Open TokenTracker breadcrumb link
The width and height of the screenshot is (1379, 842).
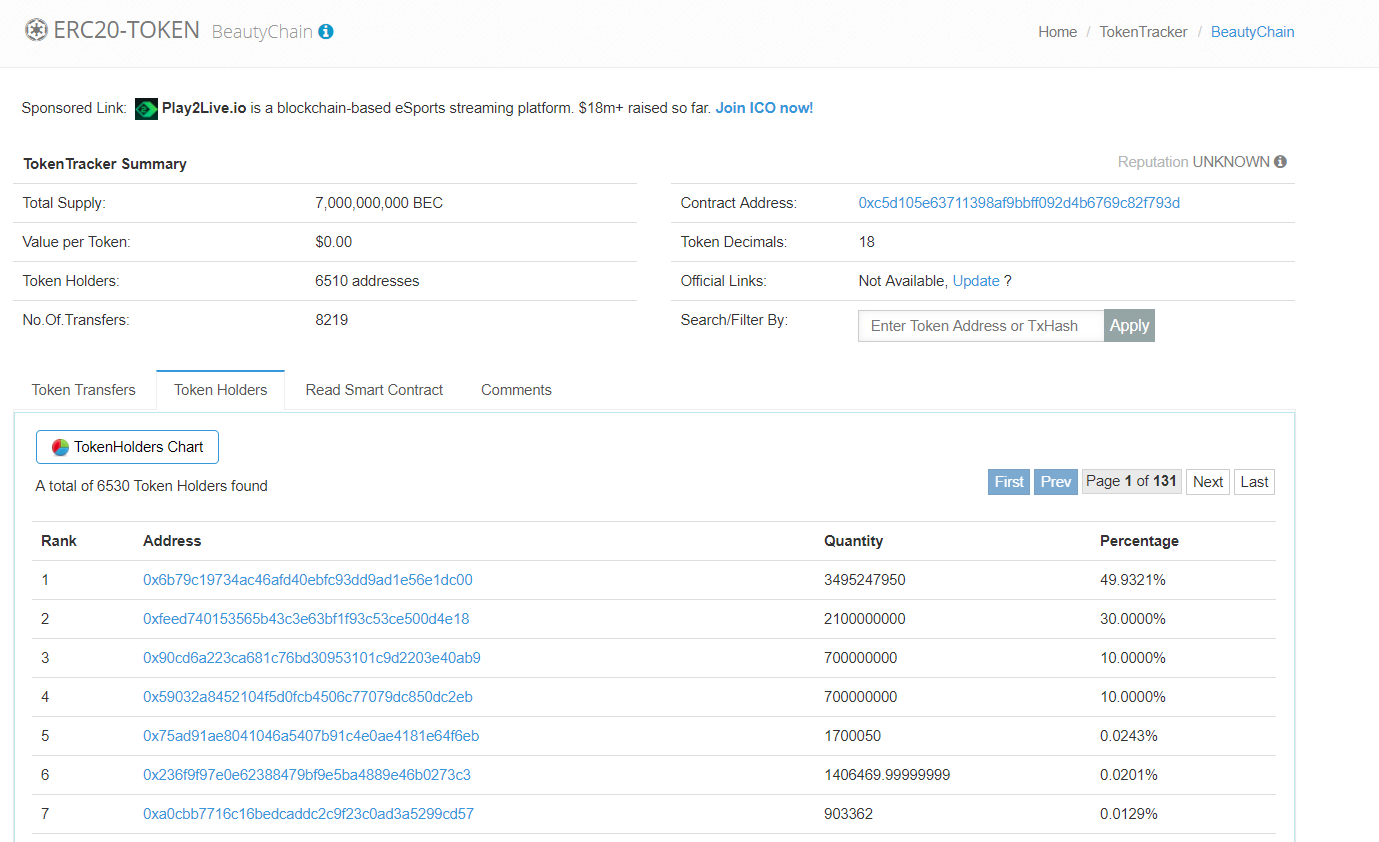pos(1143,32)
